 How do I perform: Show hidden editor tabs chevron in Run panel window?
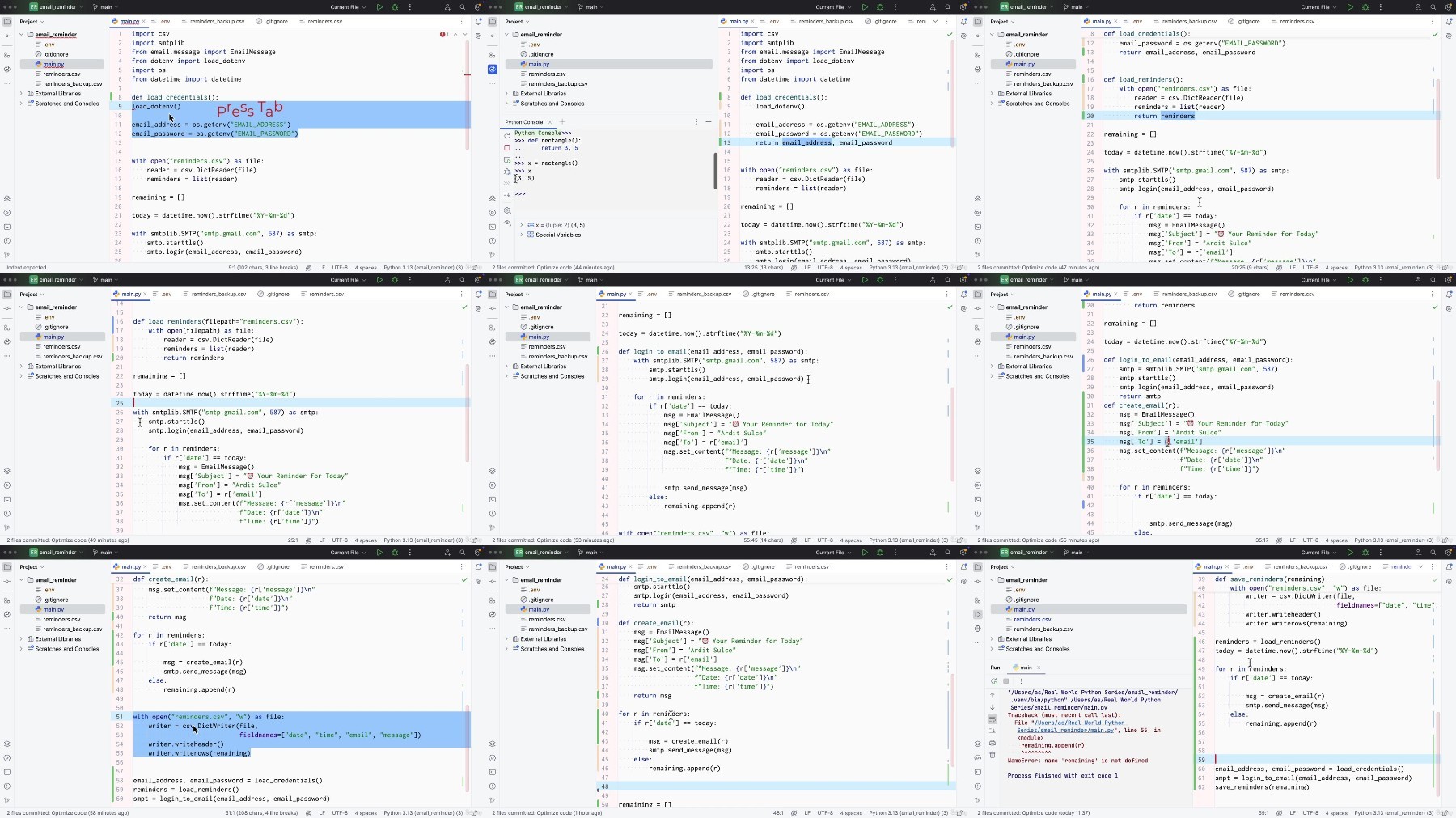[1421, 566]
